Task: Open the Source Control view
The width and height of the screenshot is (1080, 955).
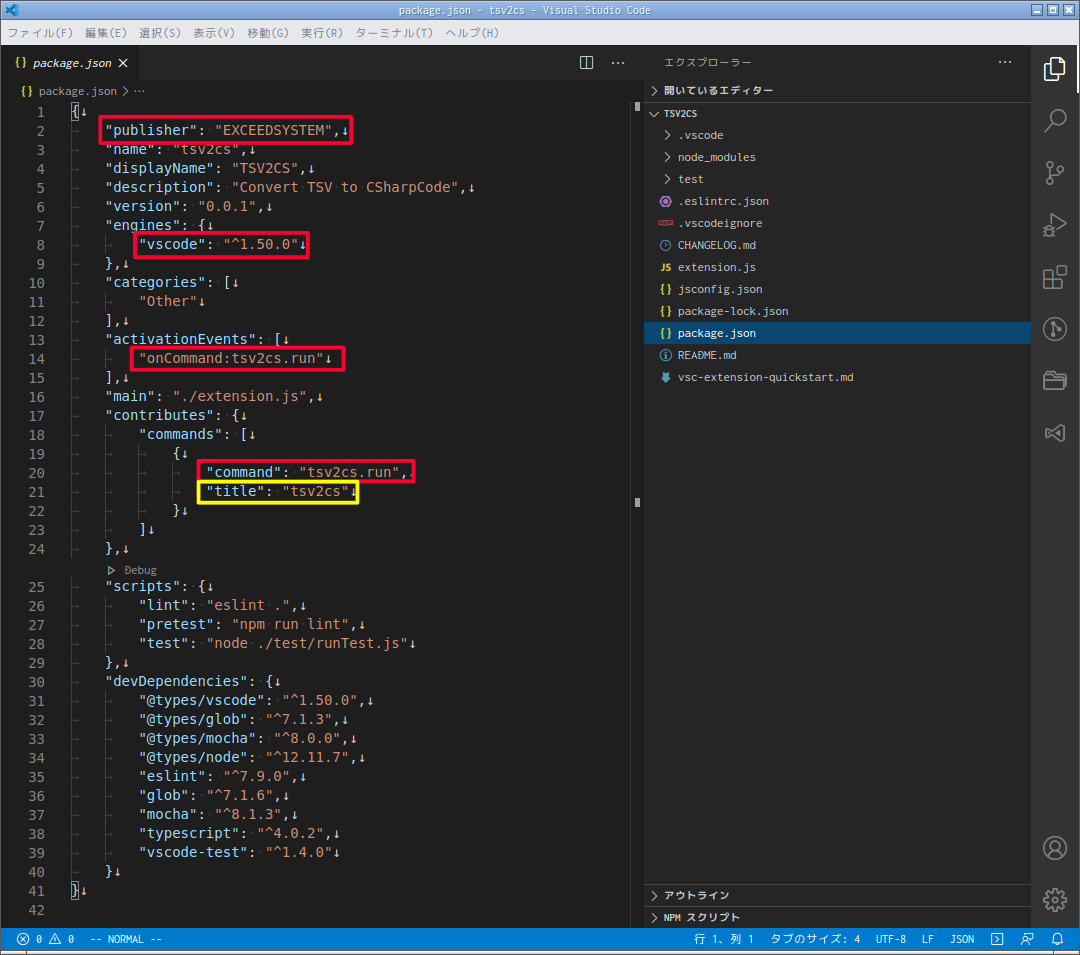Action: (1055, 172)
